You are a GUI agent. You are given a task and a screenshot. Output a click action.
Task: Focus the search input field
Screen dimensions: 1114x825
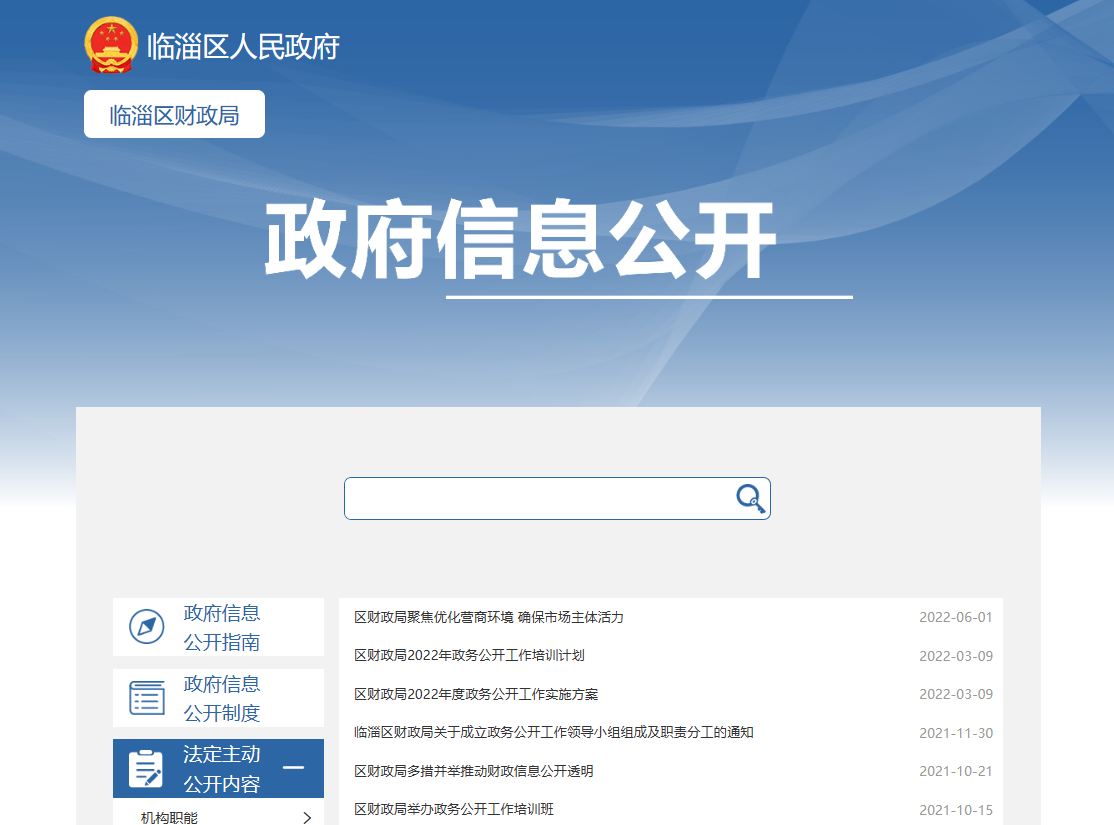(540, 498)
